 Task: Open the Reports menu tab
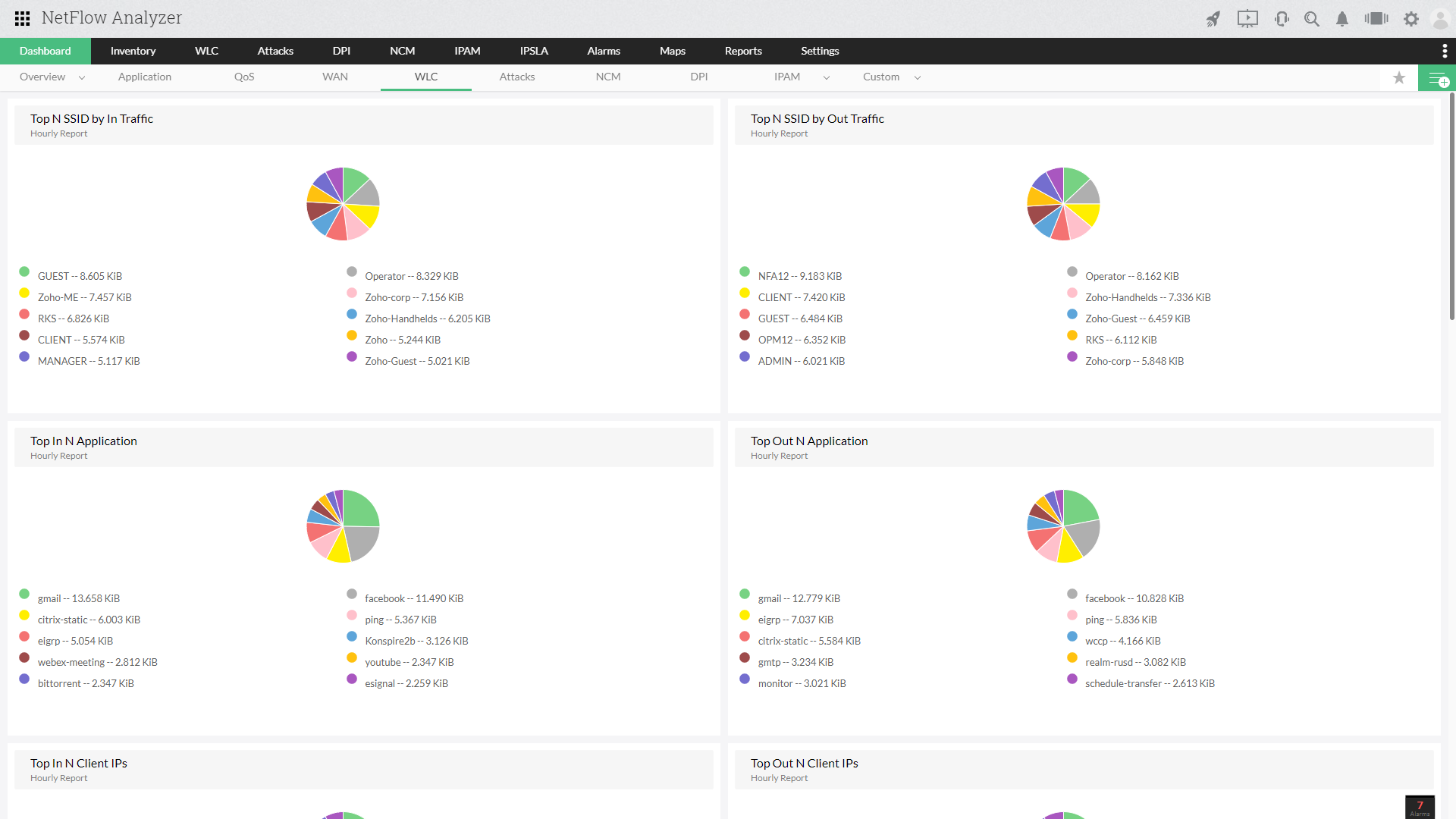click(743, 51)
